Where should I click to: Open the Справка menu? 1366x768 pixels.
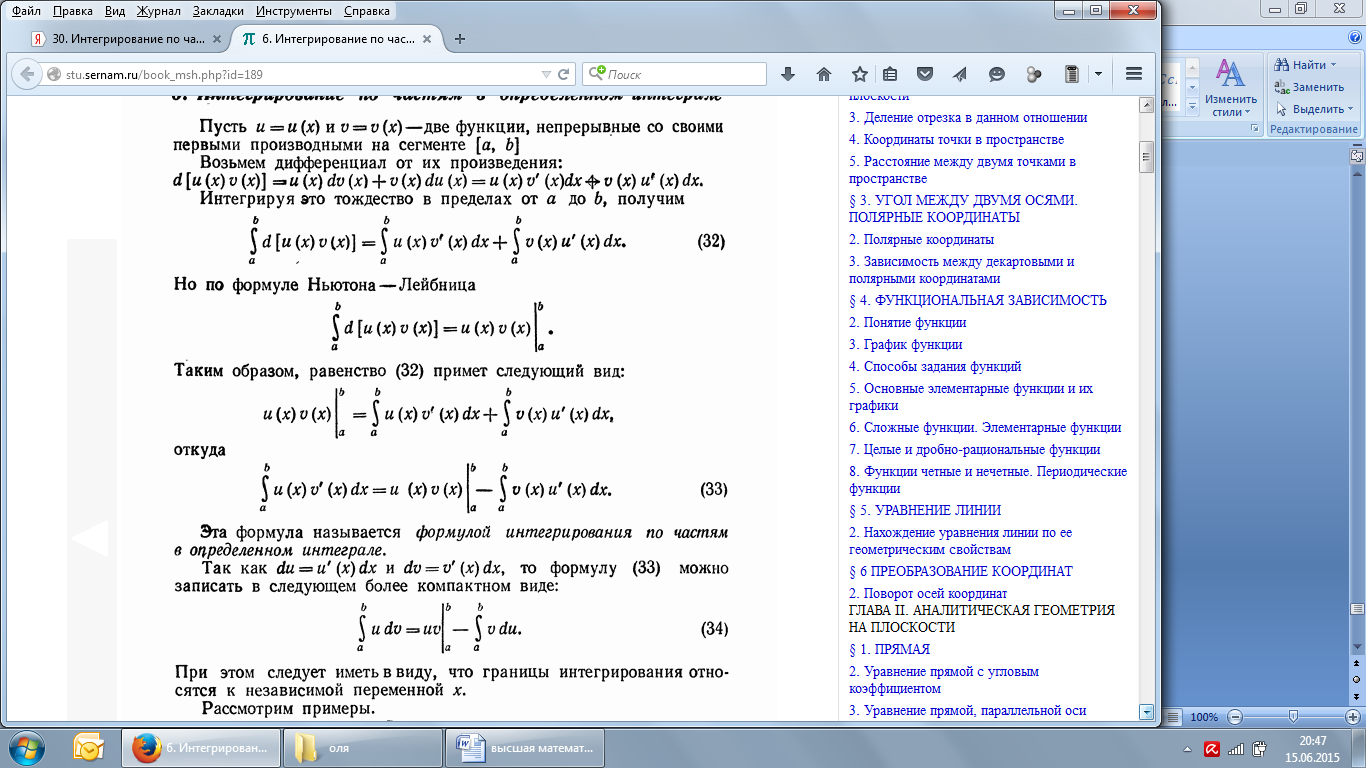tap(367, 13)
